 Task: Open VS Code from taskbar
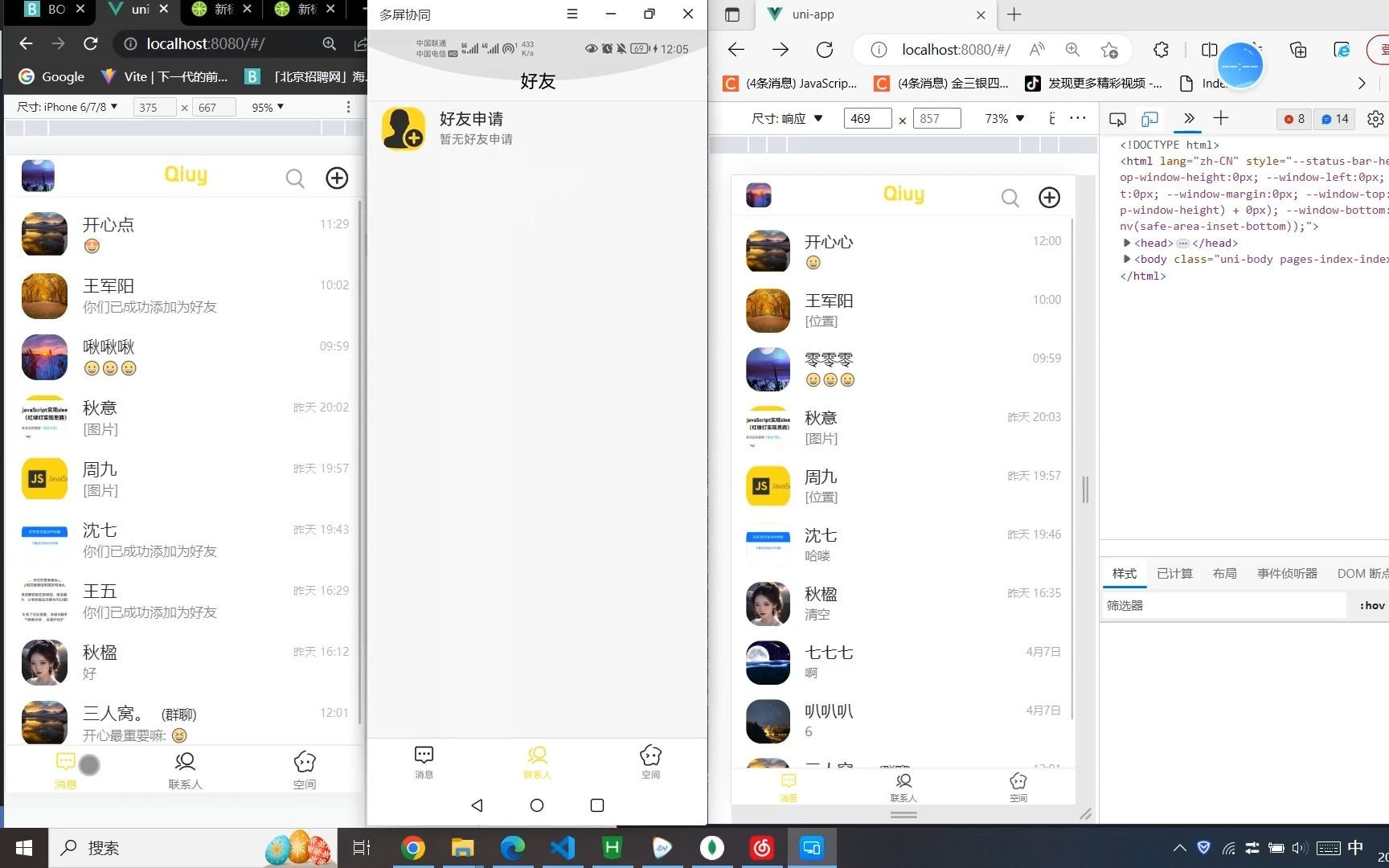[x=563, y=848]
